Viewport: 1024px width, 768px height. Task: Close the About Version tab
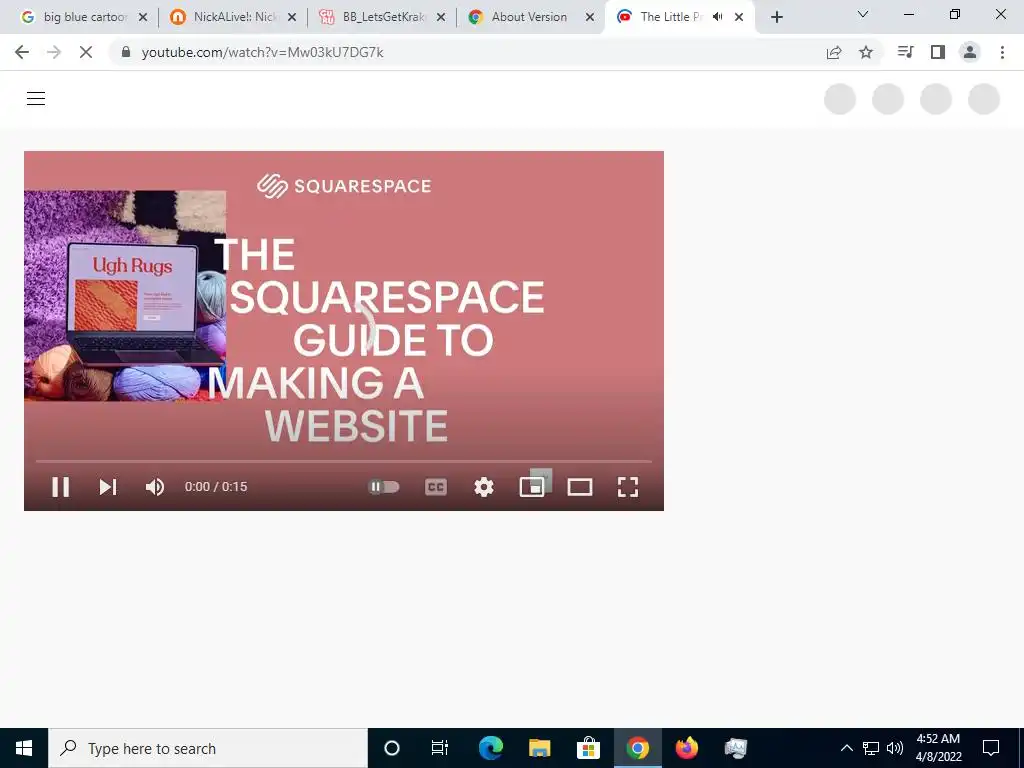[x=590, y=18]
